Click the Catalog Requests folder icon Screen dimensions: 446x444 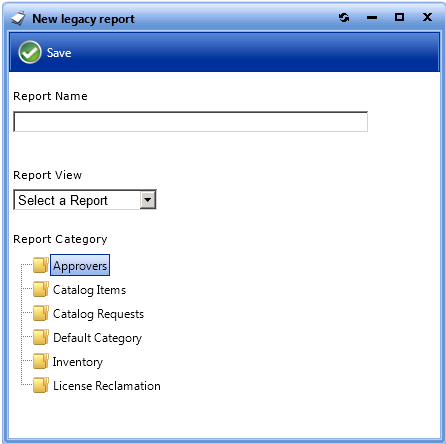[41, 313]
